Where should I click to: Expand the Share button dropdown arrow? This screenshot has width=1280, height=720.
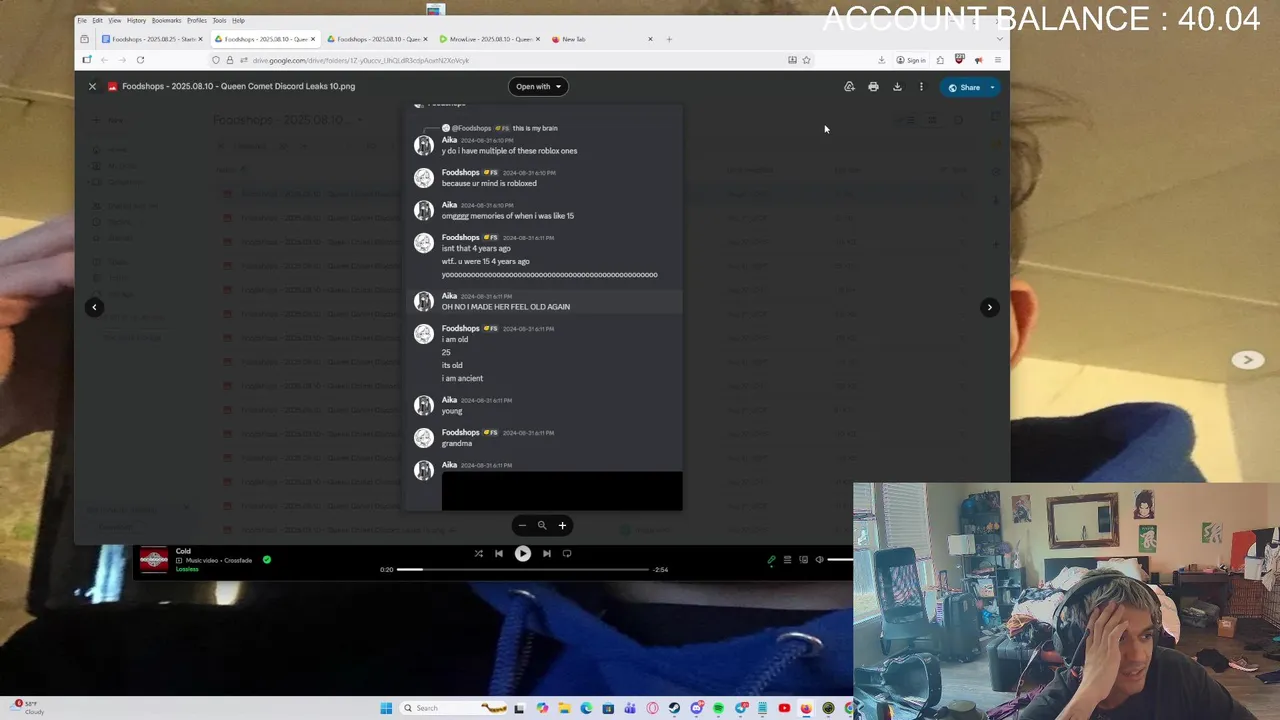pos(992,87)
